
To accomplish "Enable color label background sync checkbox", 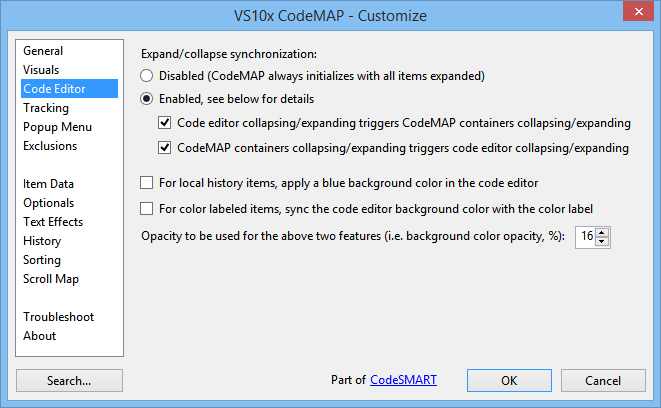I will point(146,209).
